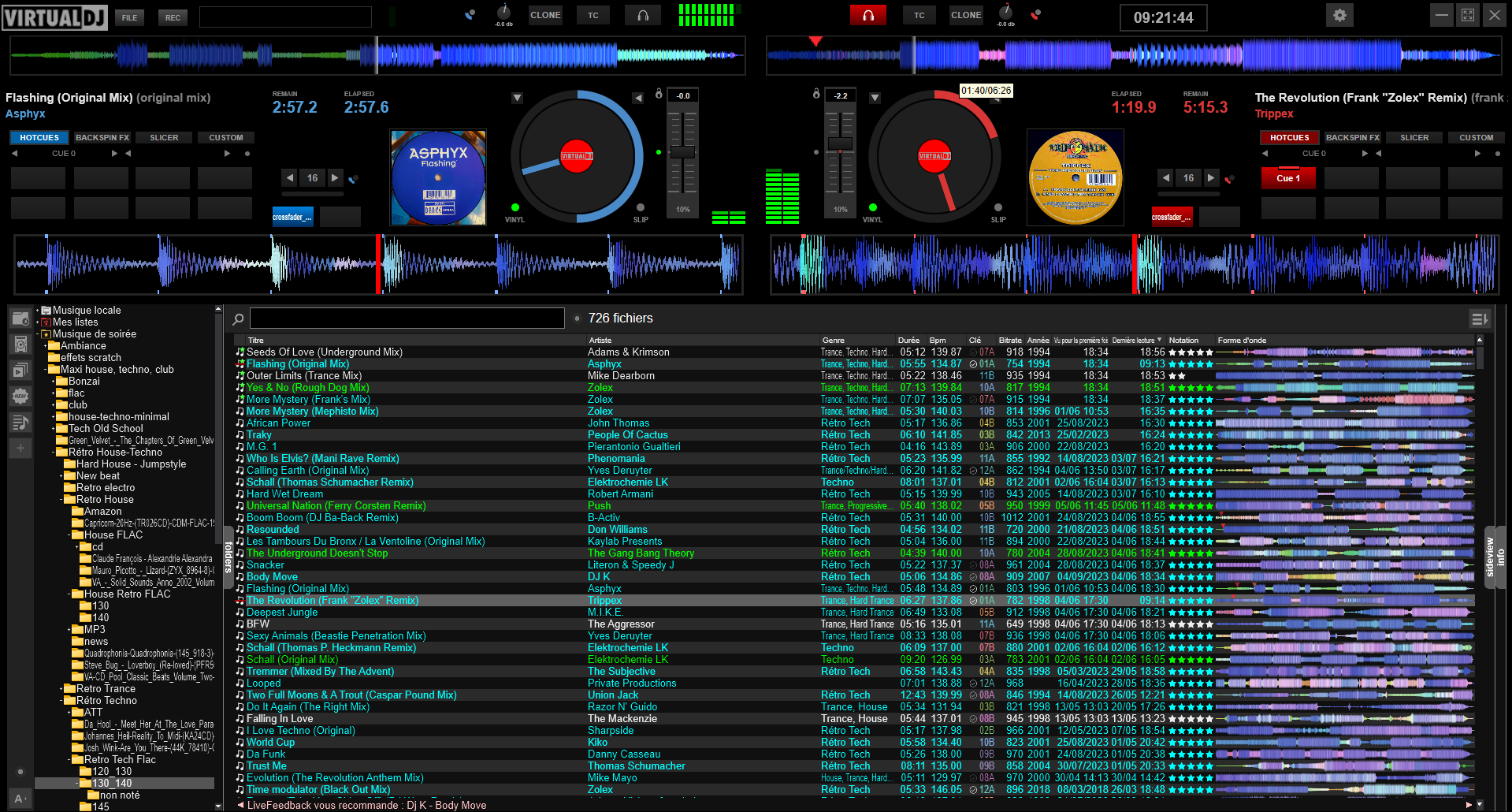This screenshot has height=812, width=1512.
Task: Sort the list by Artiste column header
Action: coord(600,341)
